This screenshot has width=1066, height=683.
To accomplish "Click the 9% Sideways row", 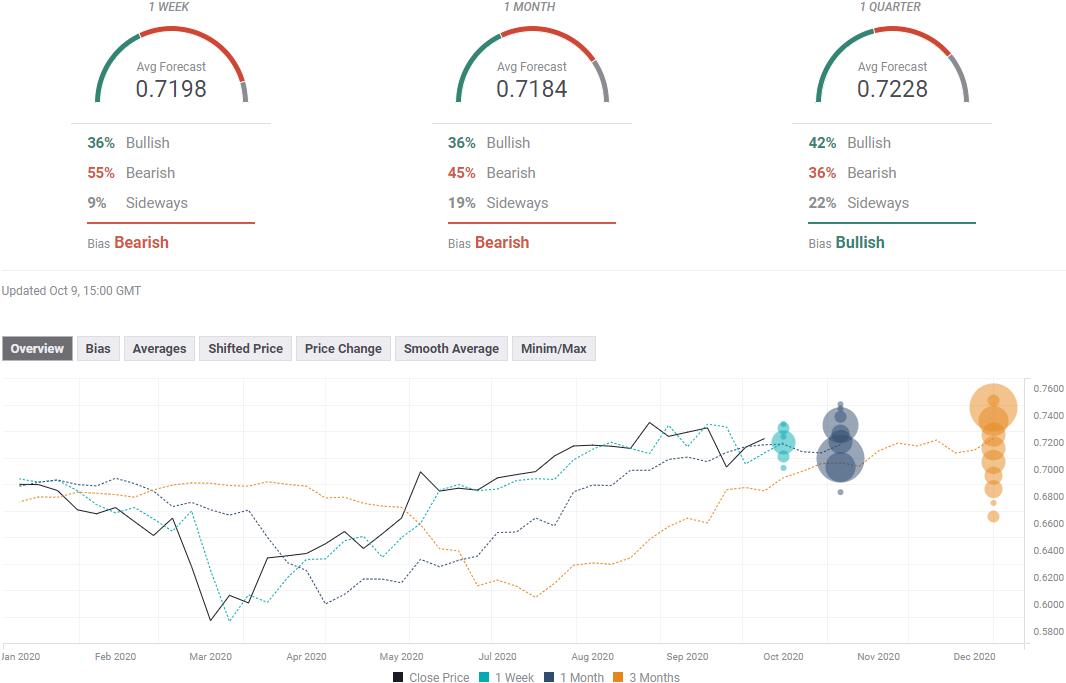I will pyautogui.click(x=137, y=203).
